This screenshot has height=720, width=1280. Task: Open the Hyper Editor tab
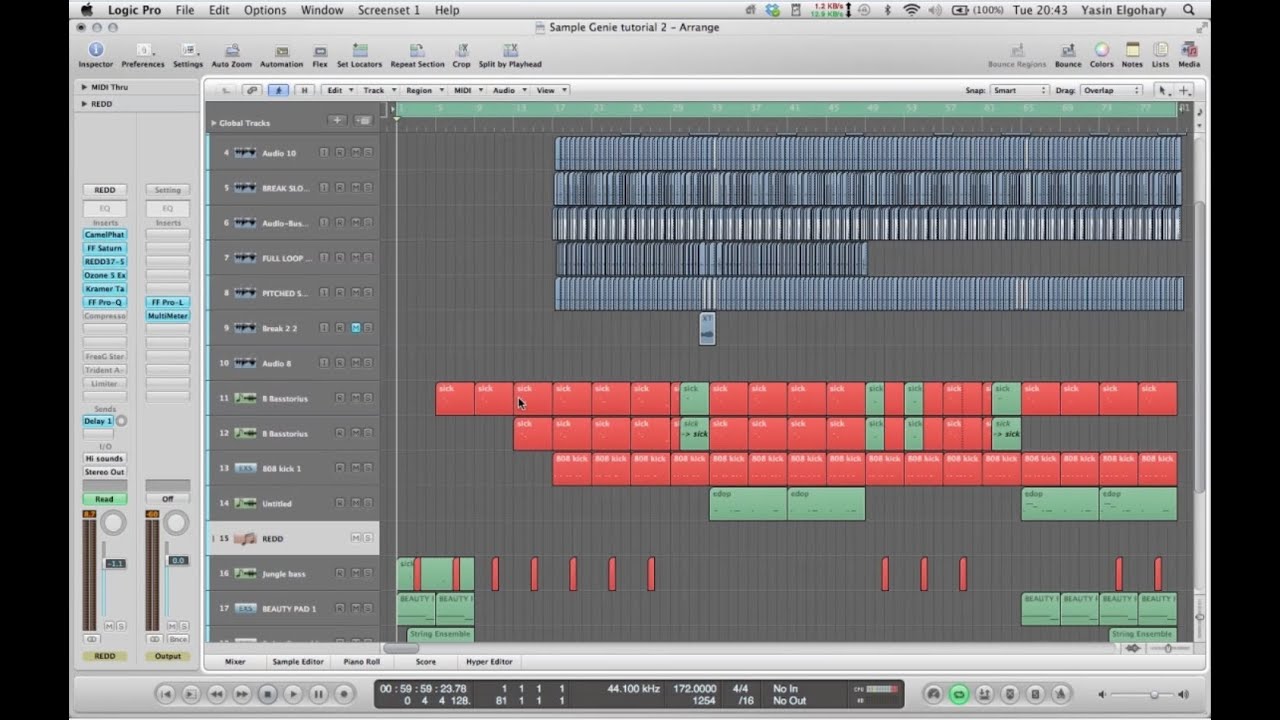click(489, 662)
